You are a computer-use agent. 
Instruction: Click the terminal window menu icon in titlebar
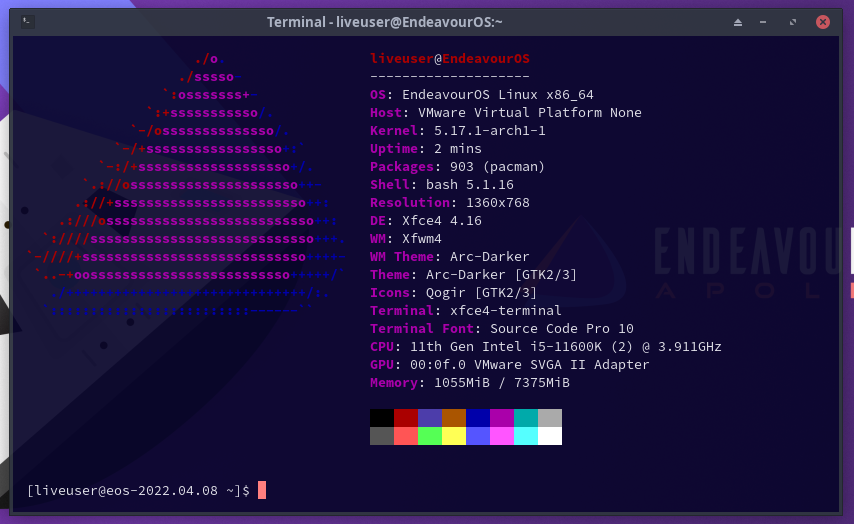pyautogui.click(x=27, y=22)
